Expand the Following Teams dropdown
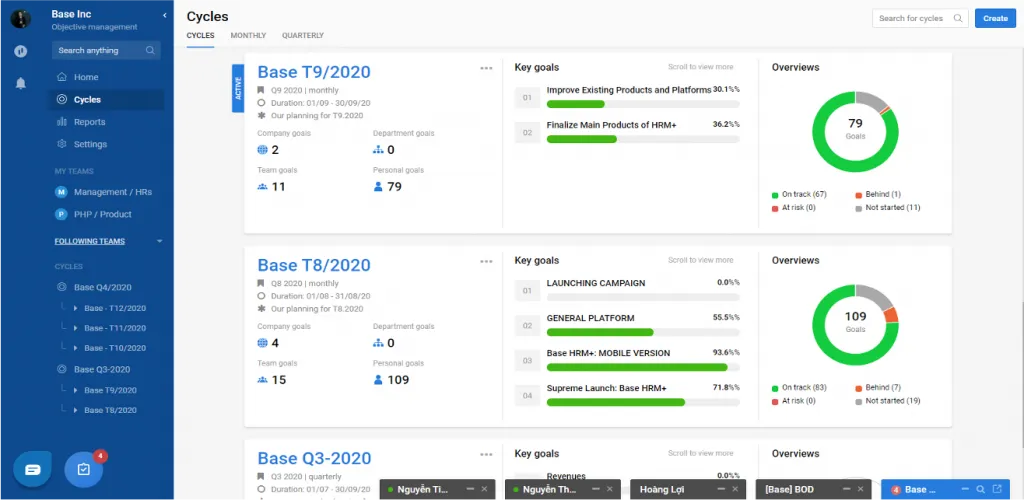This screenshot has height=500, width=1024. [x=159, y=241]
